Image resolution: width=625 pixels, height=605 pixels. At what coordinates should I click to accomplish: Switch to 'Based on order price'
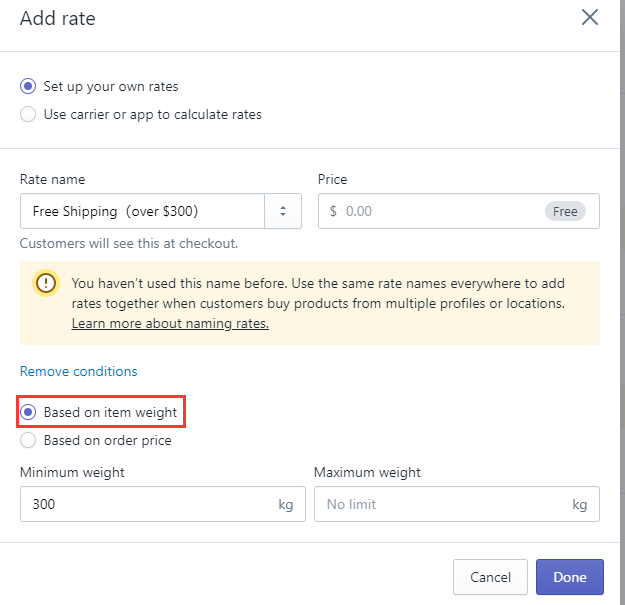tap(28, 440)
